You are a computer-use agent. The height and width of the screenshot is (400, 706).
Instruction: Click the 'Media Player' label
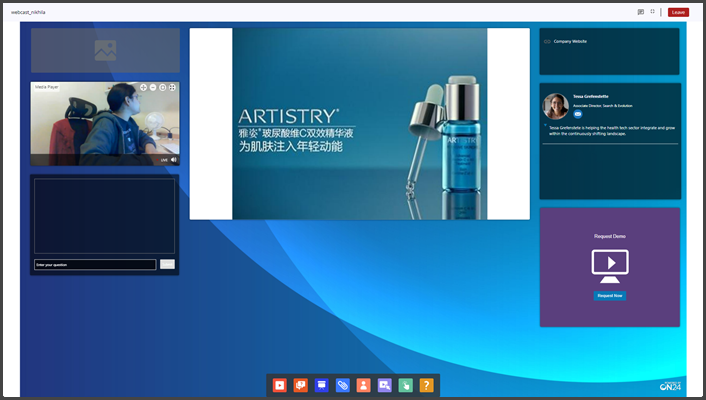tap(47, 87)
